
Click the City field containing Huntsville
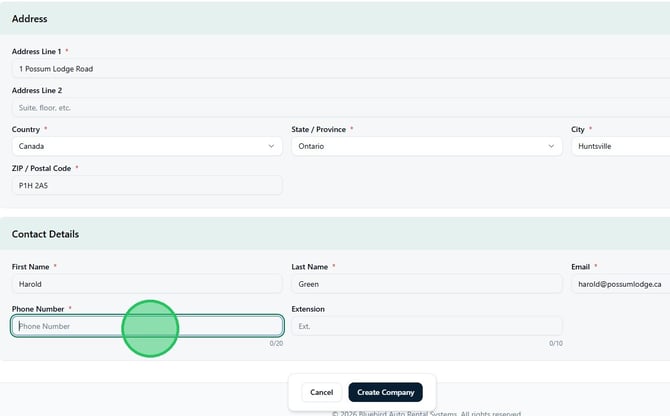point(620,146)
